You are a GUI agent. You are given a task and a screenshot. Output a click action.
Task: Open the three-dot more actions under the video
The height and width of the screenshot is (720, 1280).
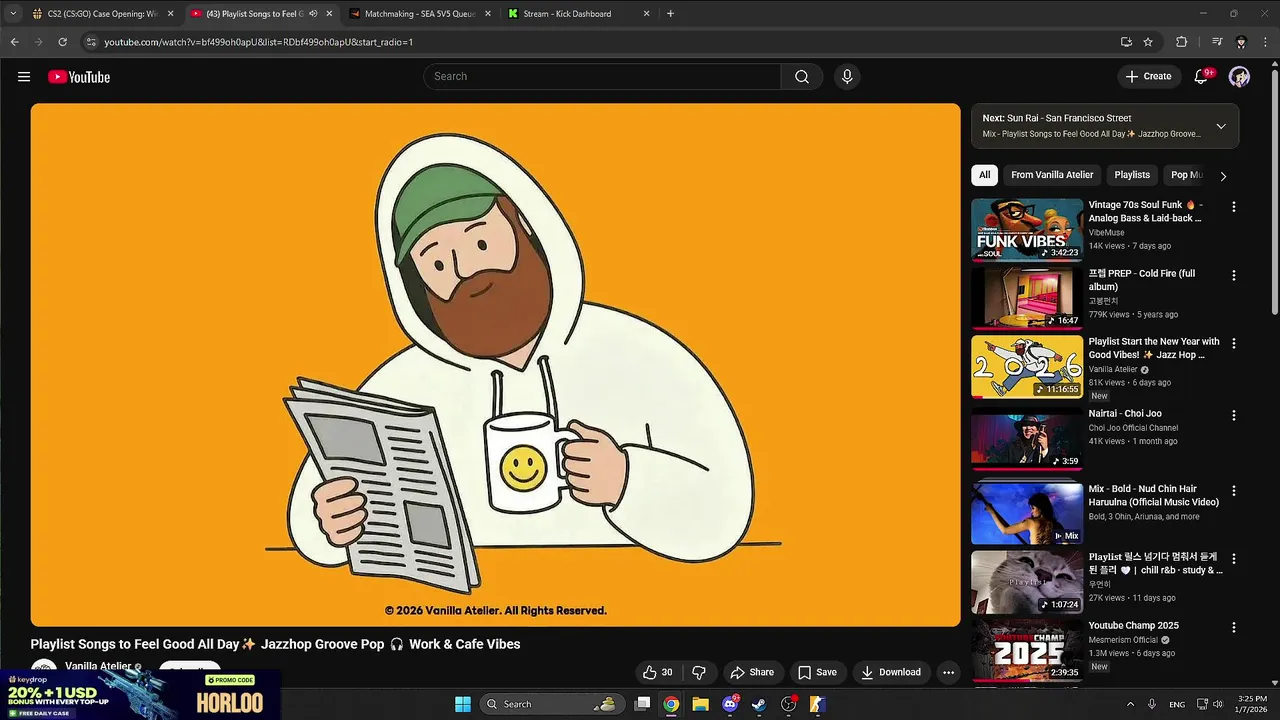pos(948,672)
